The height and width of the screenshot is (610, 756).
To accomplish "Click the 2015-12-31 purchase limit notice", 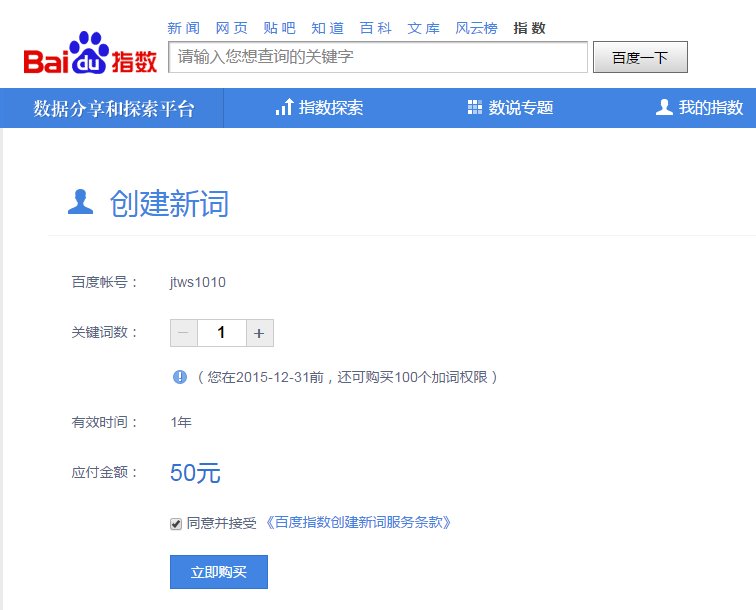I will (347, 377).
